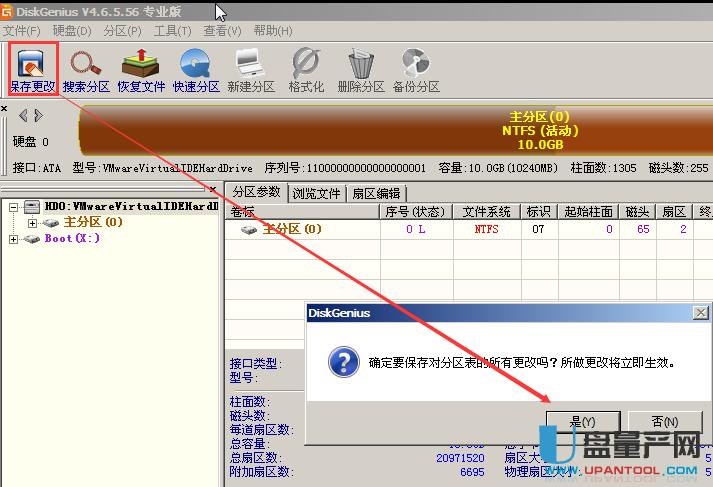Open the 分区(P) menu
The image size is (713, 487).
coord(122,31)
